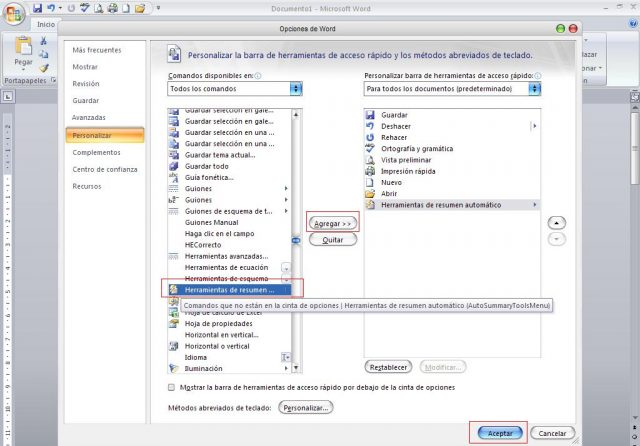This screenshot has height=446, width=640.
Task: Move selected item up with arrow button
Action: 557,223
